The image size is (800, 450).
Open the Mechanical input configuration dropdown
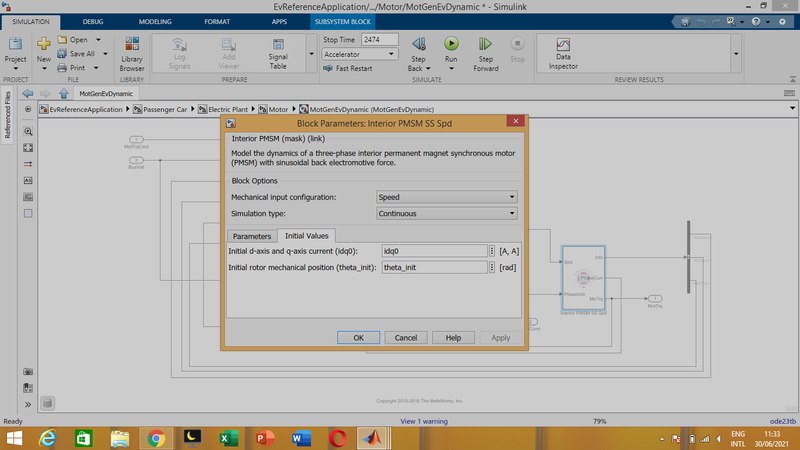coord(446,197)
